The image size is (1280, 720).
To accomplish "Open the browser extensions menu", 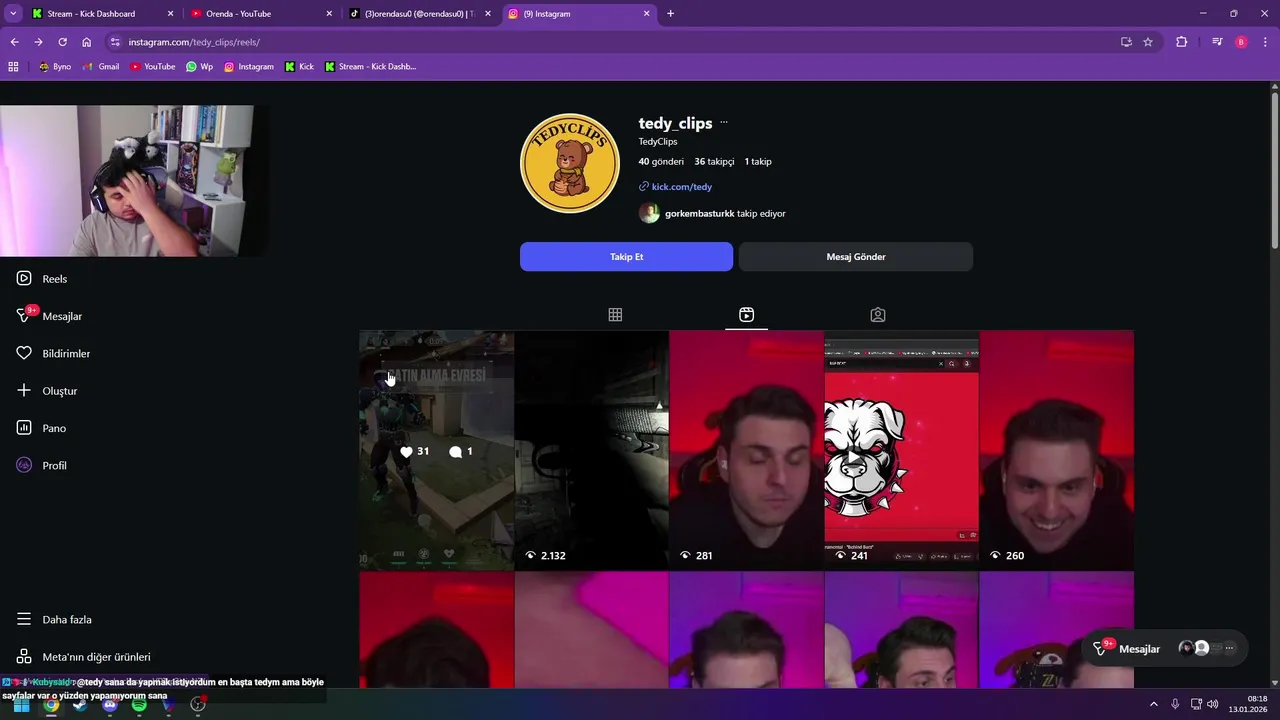I will (1181, 42).
